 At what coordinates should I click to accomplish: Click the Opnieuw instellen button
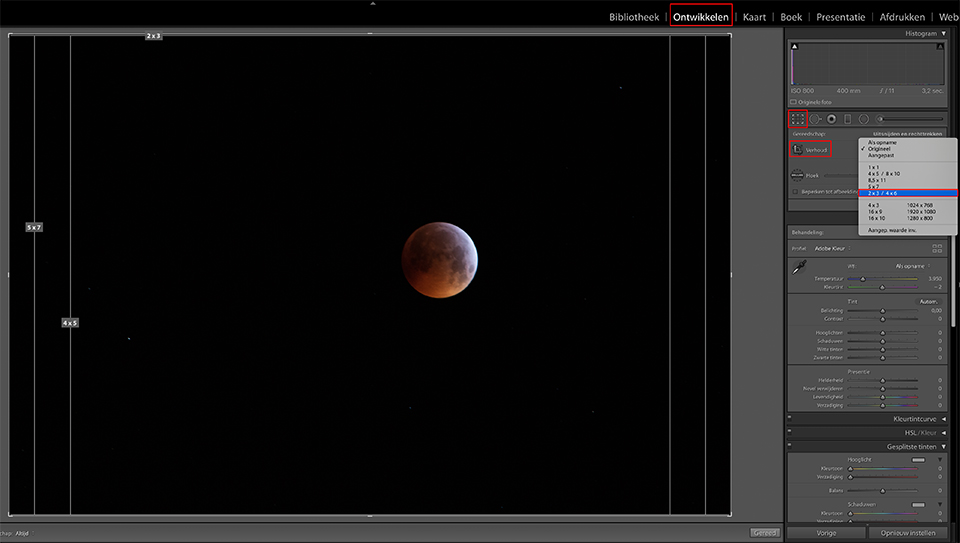(909, 533)
